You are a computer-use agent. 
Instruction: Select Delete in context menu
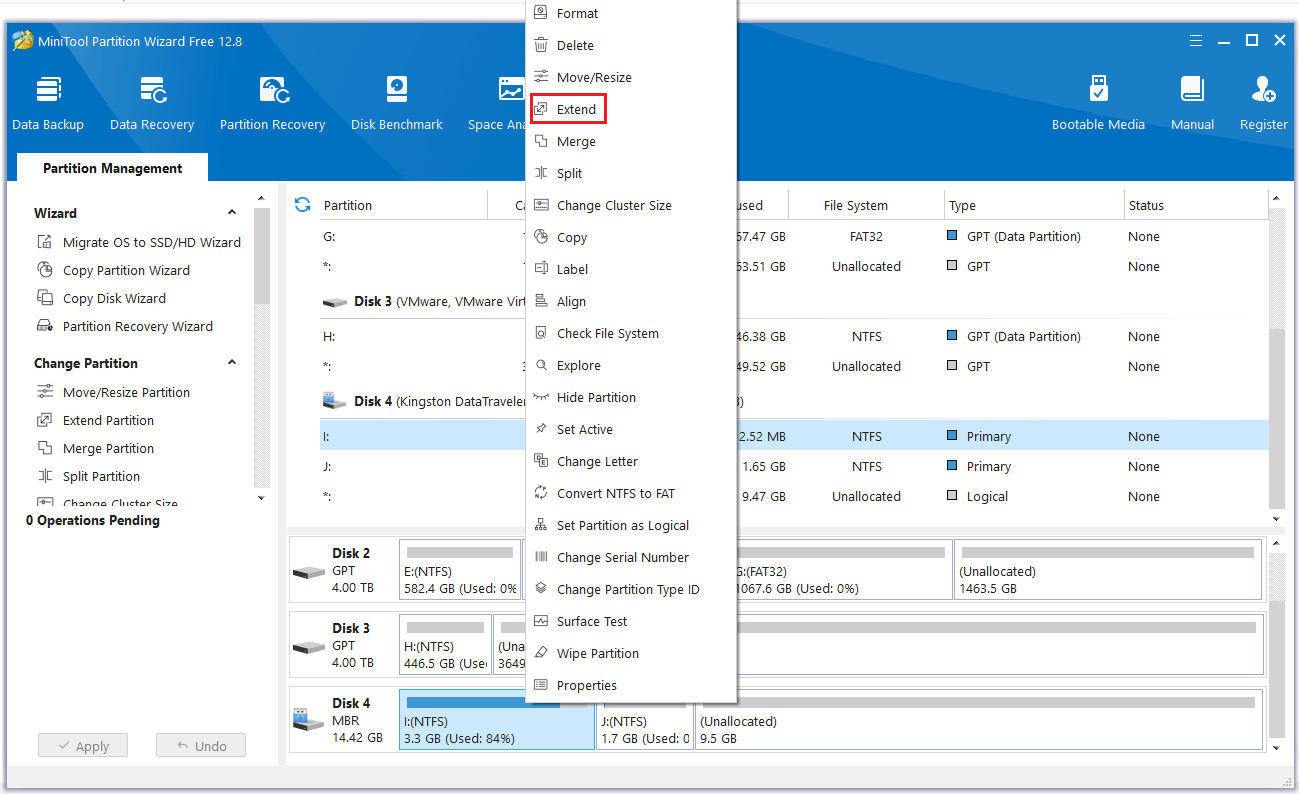click(632, 45)
